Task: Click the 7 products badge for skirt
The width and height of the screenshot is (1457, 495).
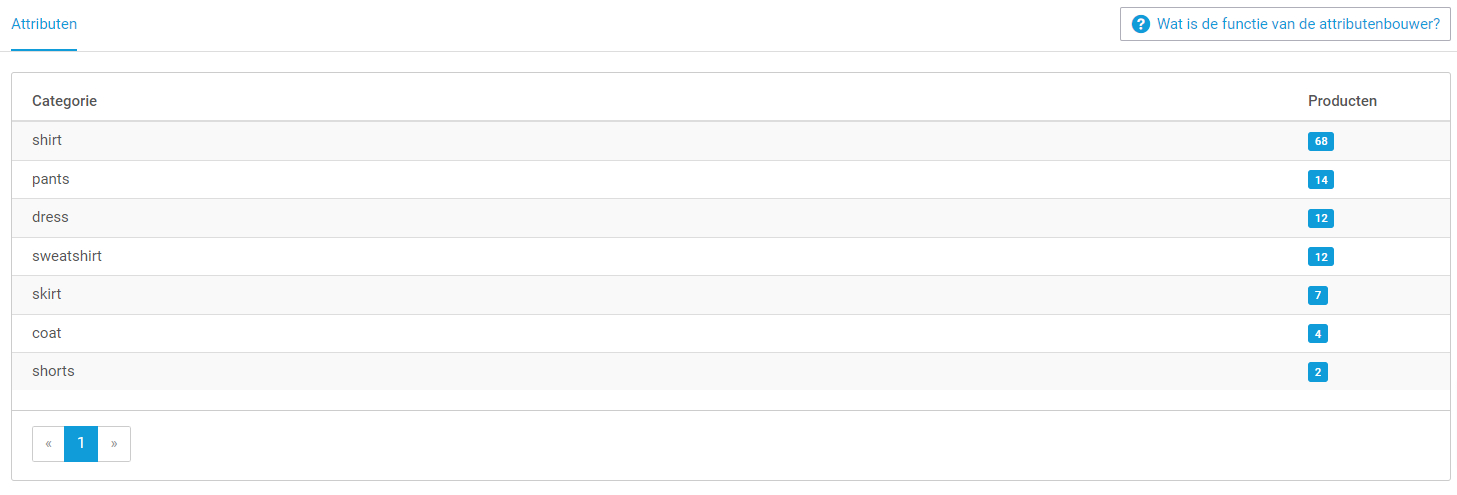Action: 1317,296
